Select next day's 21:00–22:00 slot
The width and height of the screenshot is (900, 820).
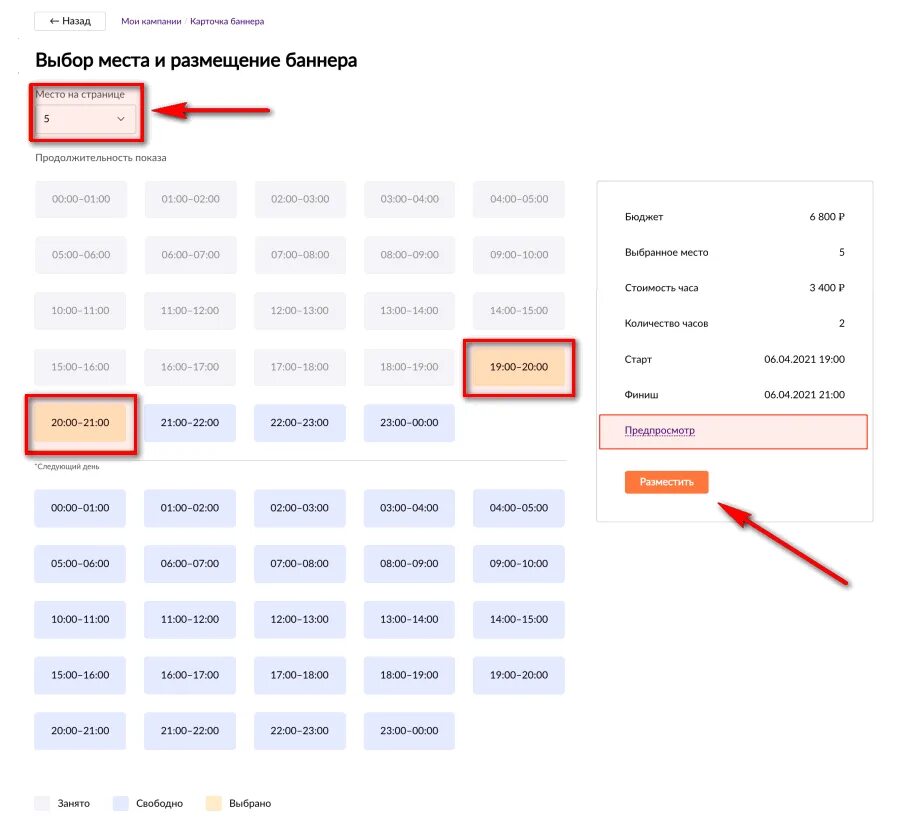point(190,730)
